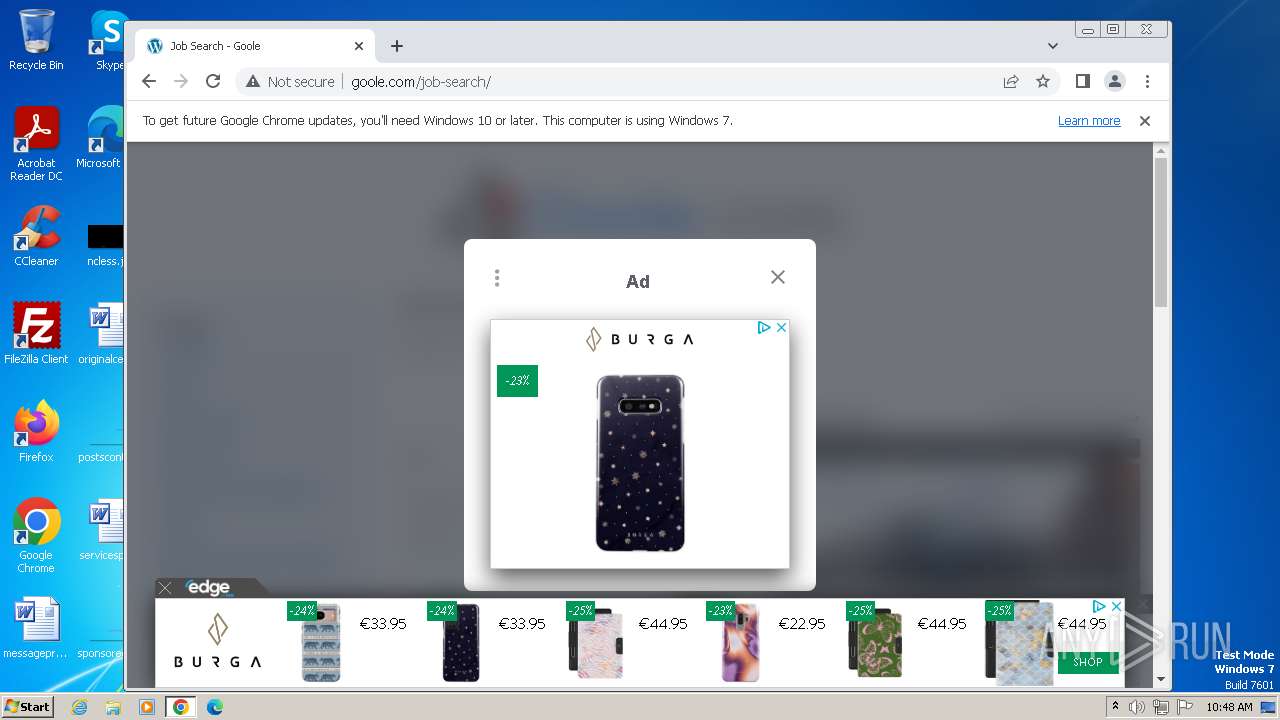Click the -23% discount badge in popup

(517, 381)
